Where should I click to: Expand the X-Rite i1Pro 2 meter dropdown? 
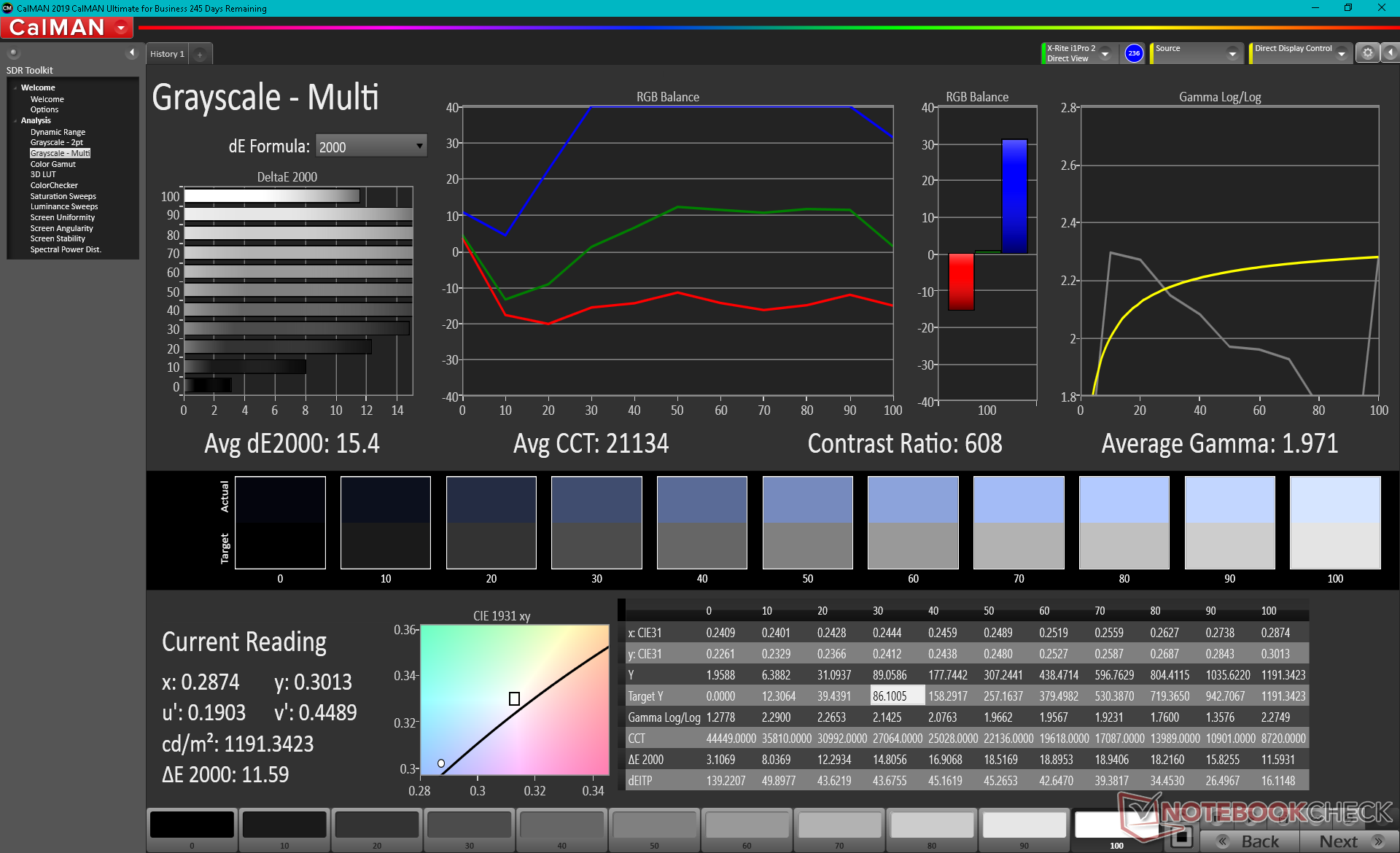(1105, 53)
